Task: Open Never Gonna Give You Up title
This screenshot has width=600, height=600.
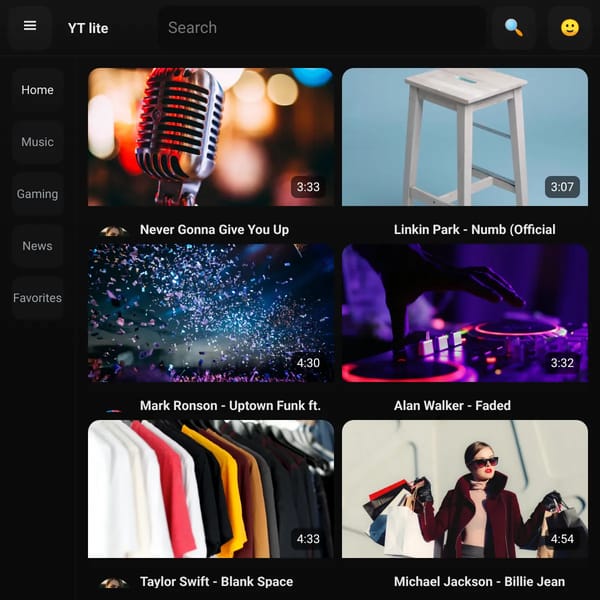Action: pyautogui.click(x=214, y=230)
